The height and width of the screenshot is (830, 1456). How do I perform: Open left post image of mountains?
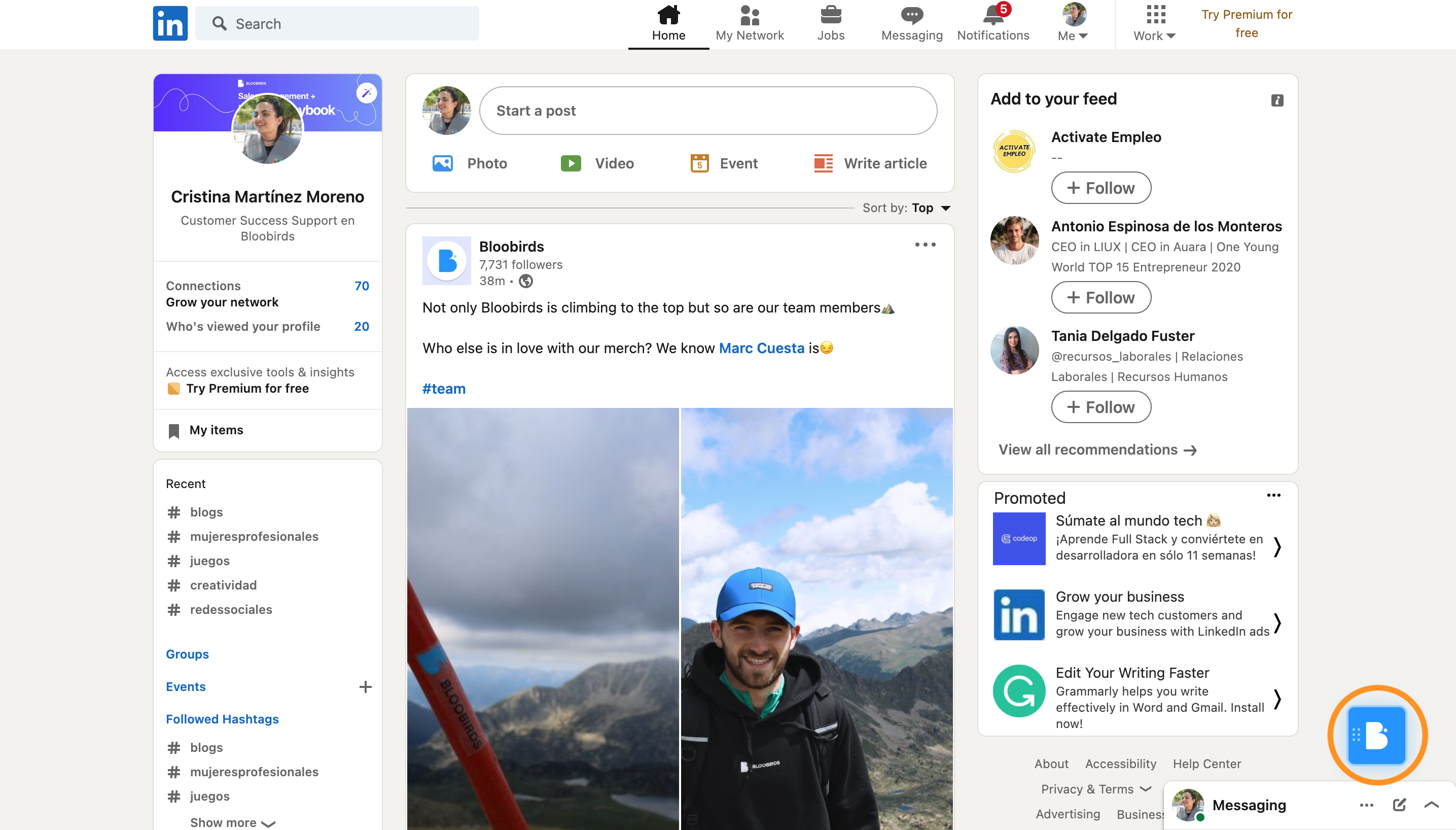(543, 618)
